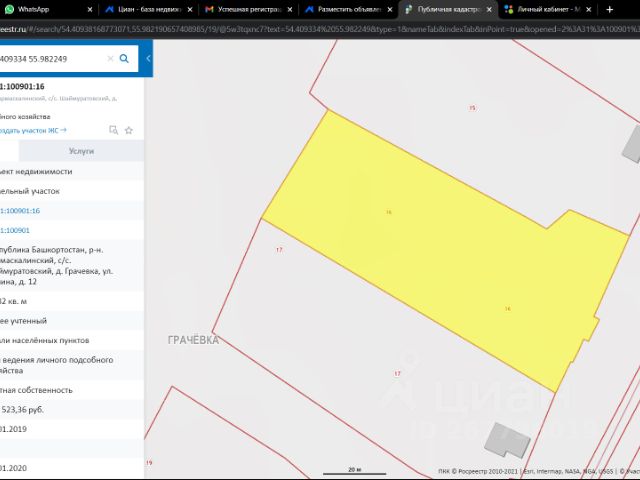Click the browser address bar URL

(x=320, y=29)
